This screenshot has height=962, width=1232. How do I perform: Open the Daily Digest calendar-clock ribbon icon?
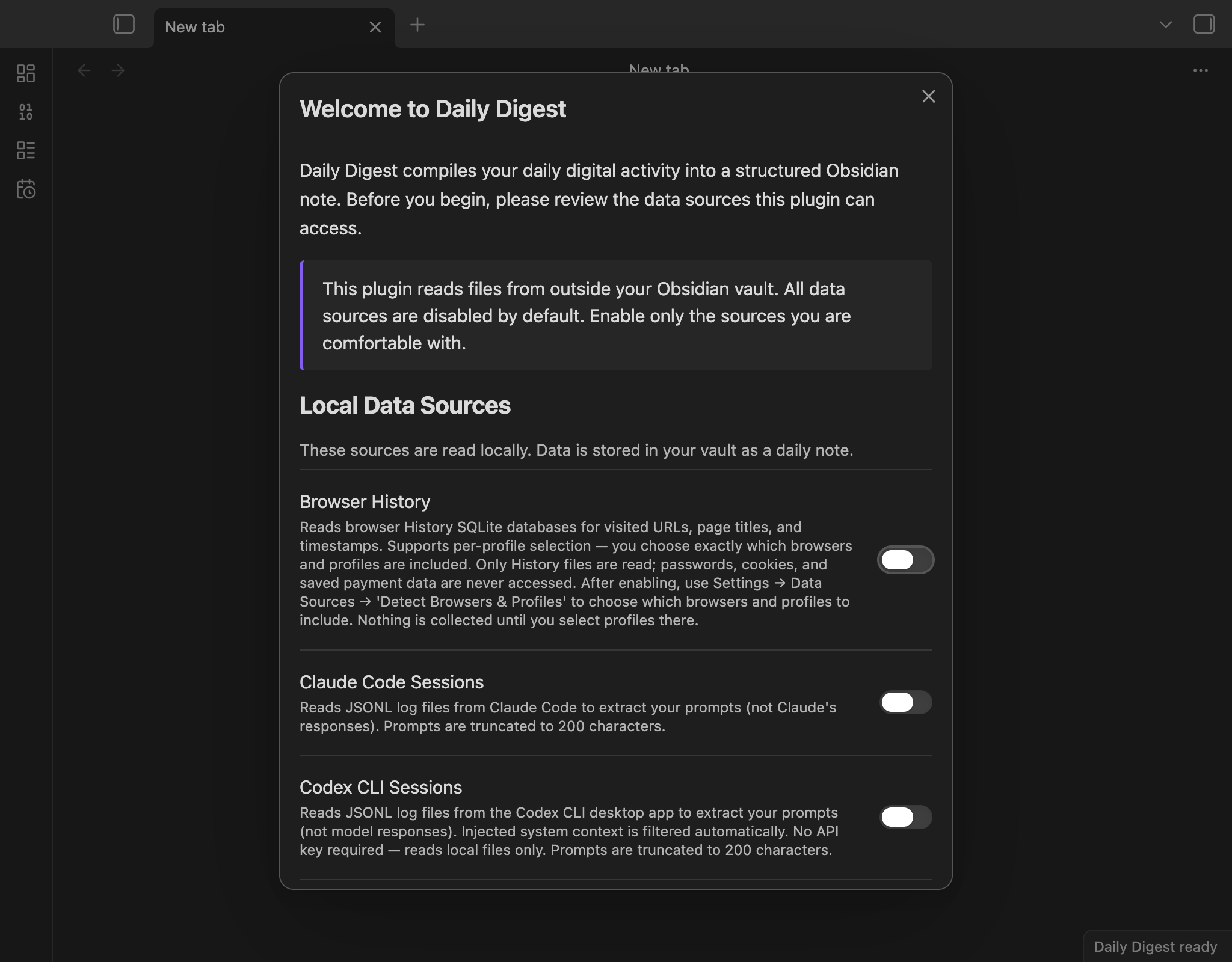point(26,189)
